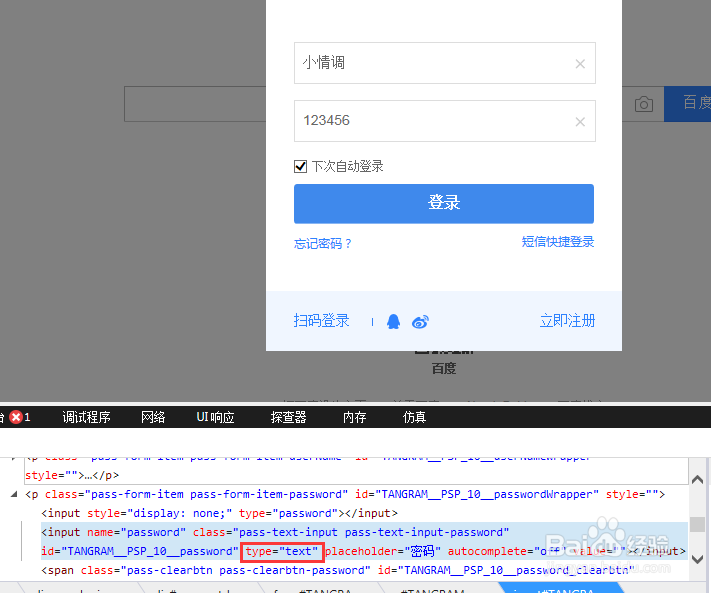Select the span pass-clearbtn-password line

[x=336, y=570]
